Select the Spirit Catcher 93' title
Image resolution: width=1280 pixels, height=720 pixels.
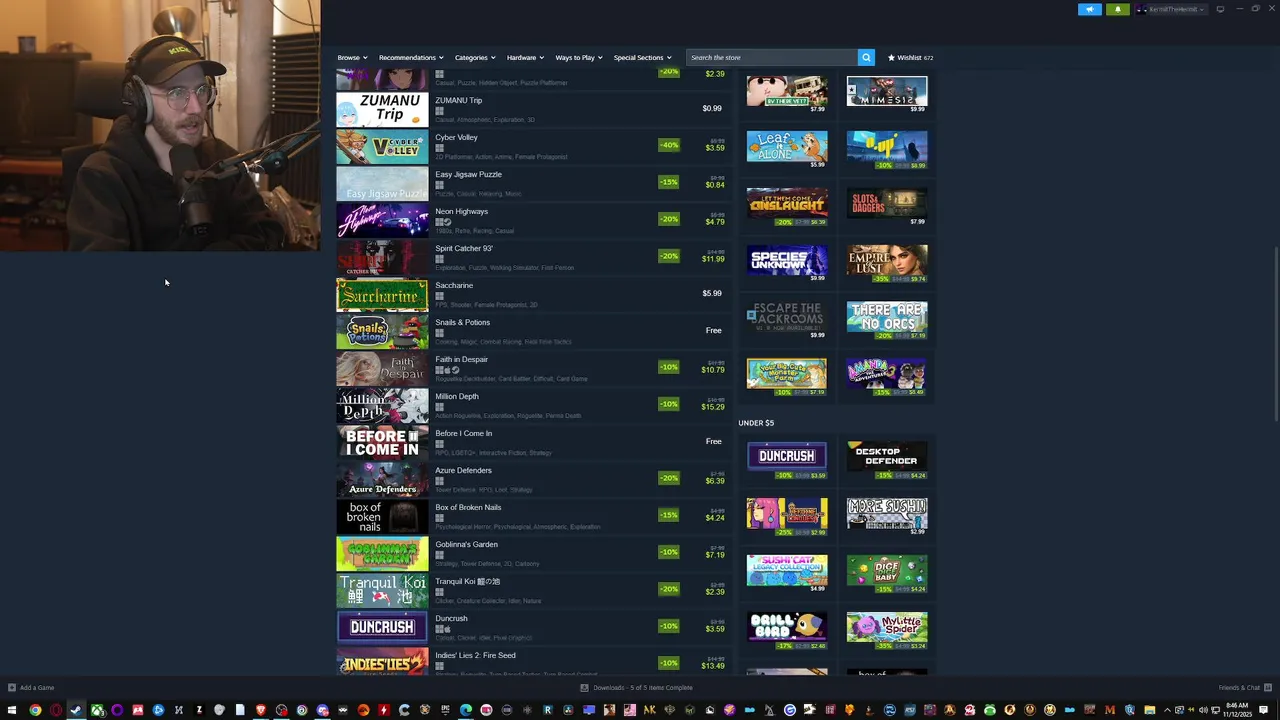pos(464,248)
